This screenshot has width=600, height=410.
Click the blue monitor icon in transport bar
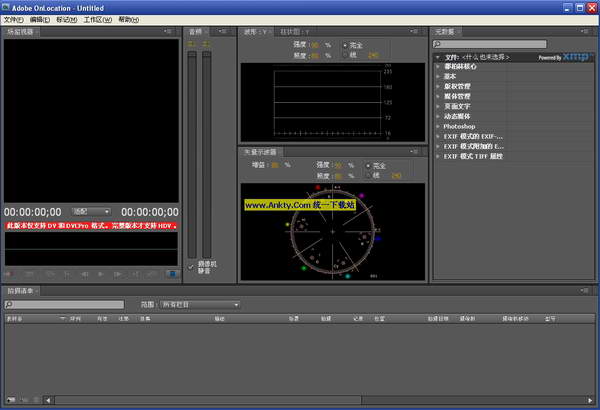point(171,272)
